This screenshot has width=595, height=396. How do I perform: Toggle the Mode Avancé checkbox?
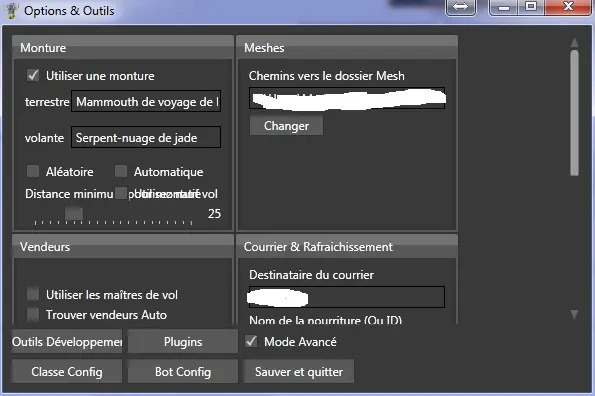click(251, 341)
